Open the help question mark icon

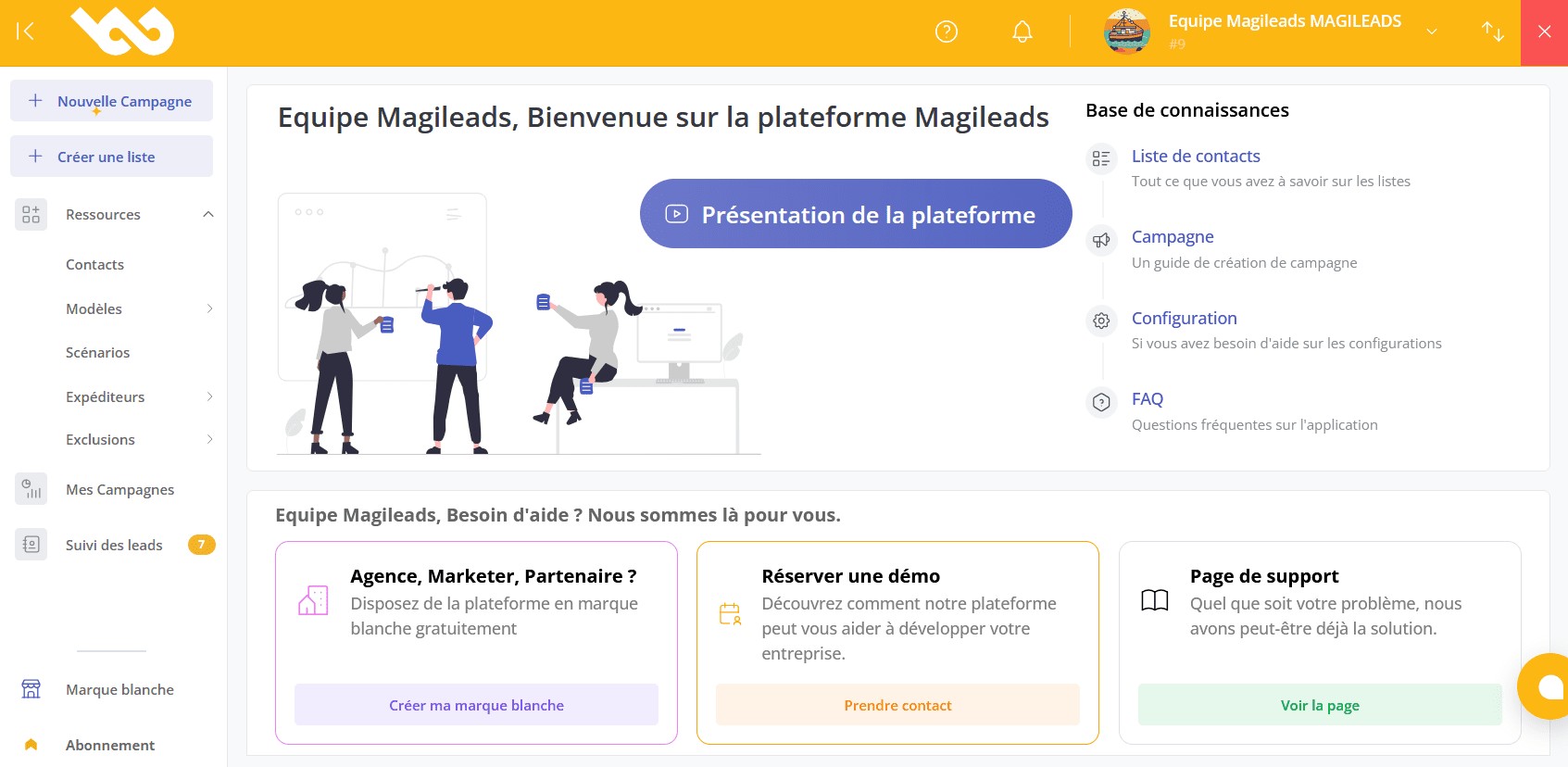tap(946, 31)
